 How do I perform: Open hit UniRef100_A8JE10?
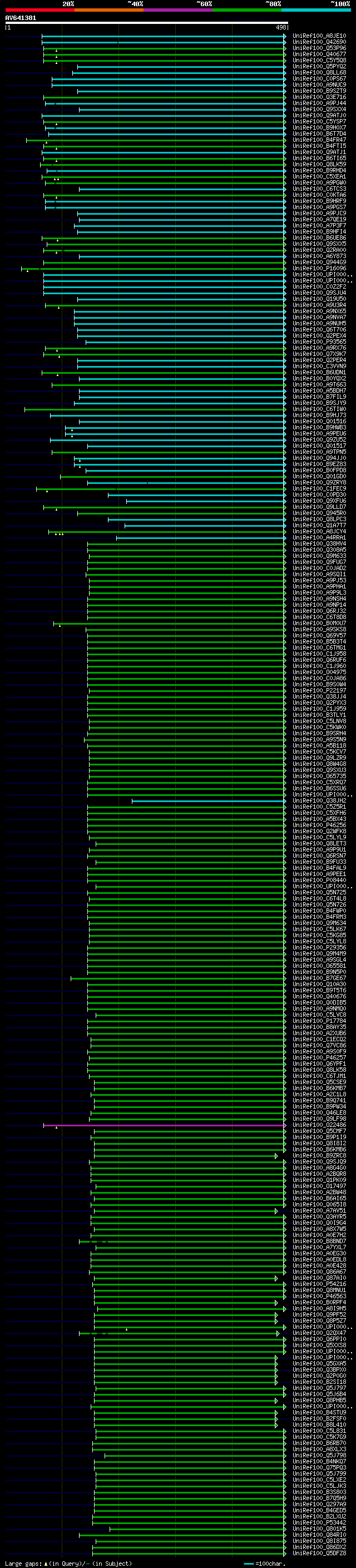319,36
